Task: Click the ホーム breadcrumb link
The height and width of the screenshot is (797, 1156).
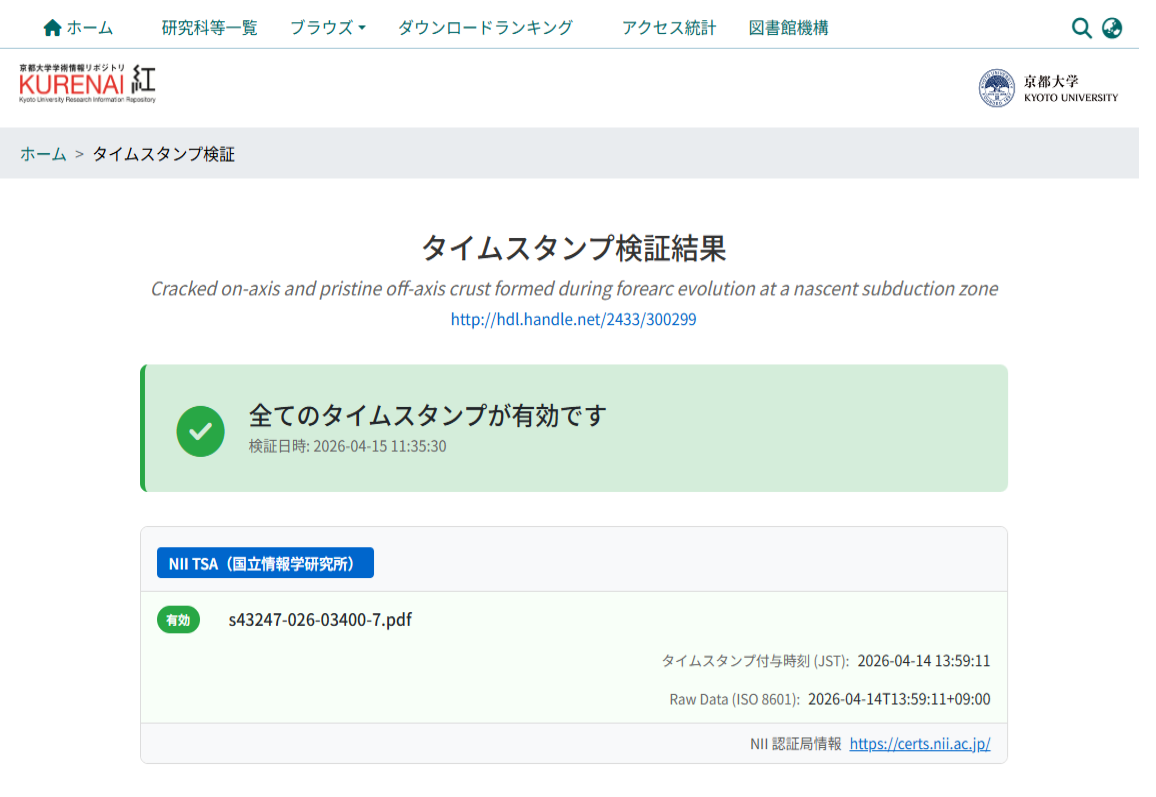Action: [x=43, y=154]
